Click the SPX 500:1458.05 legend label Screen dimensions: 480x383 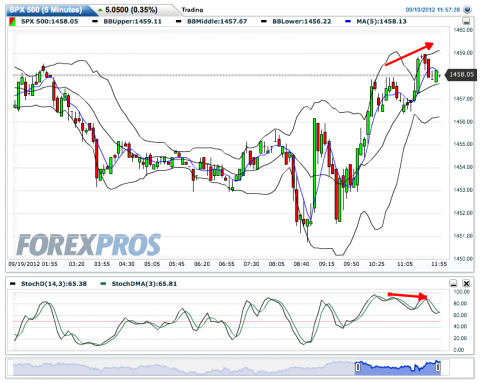[50, 22]
